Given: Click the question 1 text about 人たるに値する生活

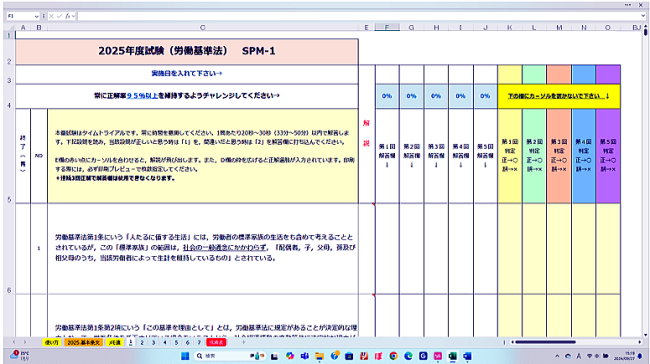Looking at the screenshot, I should point(204,248).
